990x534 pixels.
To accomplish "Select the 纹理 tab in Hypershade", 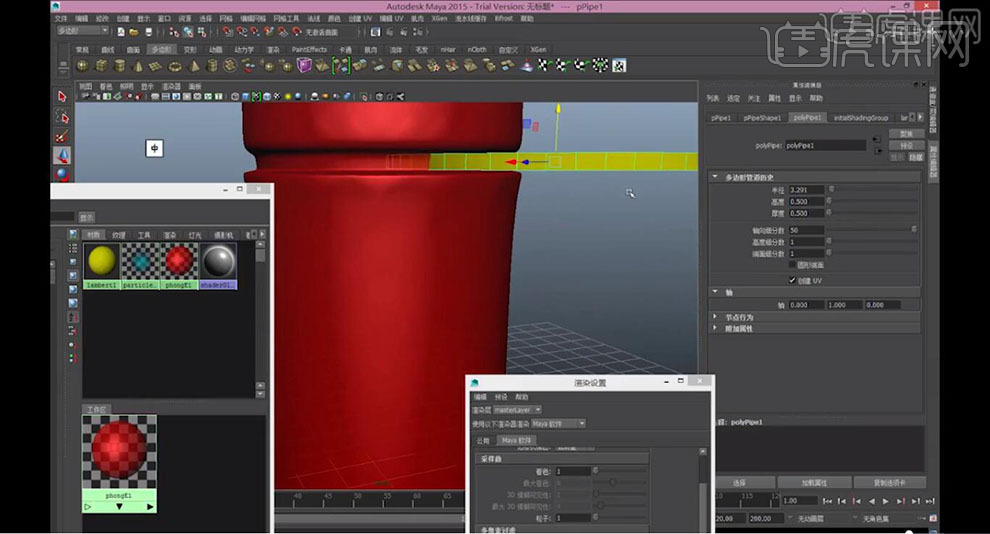I will tap(119, 235).
